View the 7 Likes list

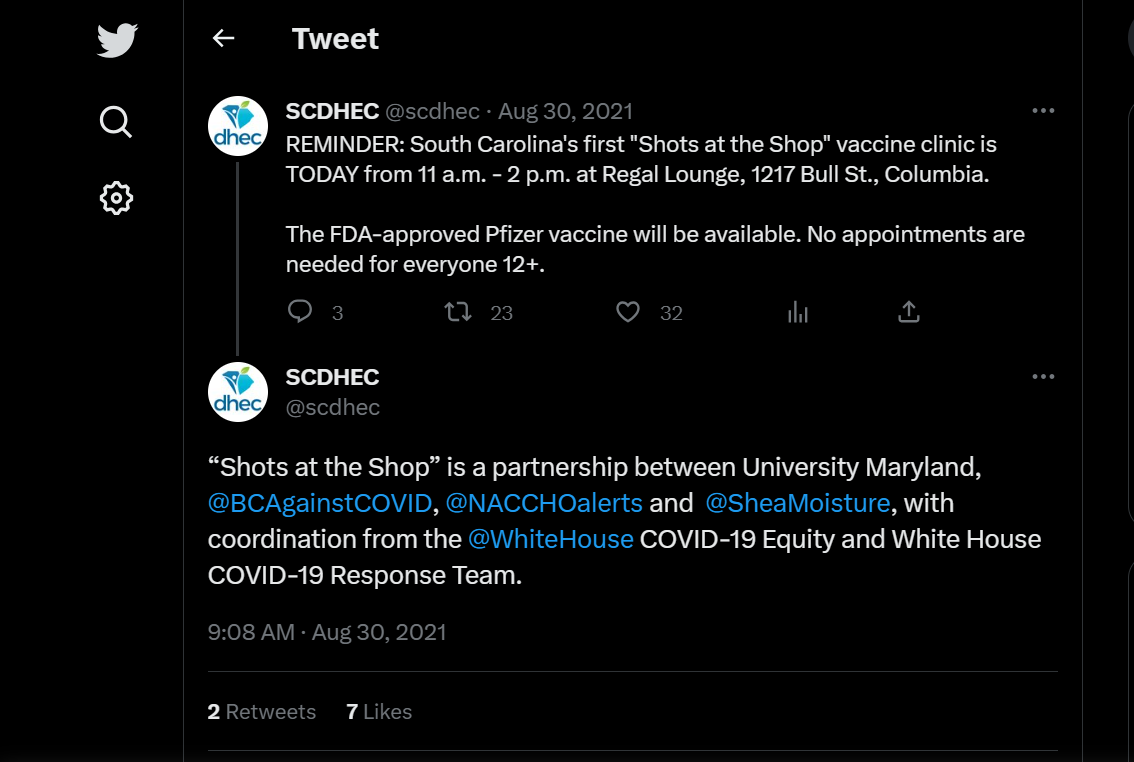click(379, 711)
